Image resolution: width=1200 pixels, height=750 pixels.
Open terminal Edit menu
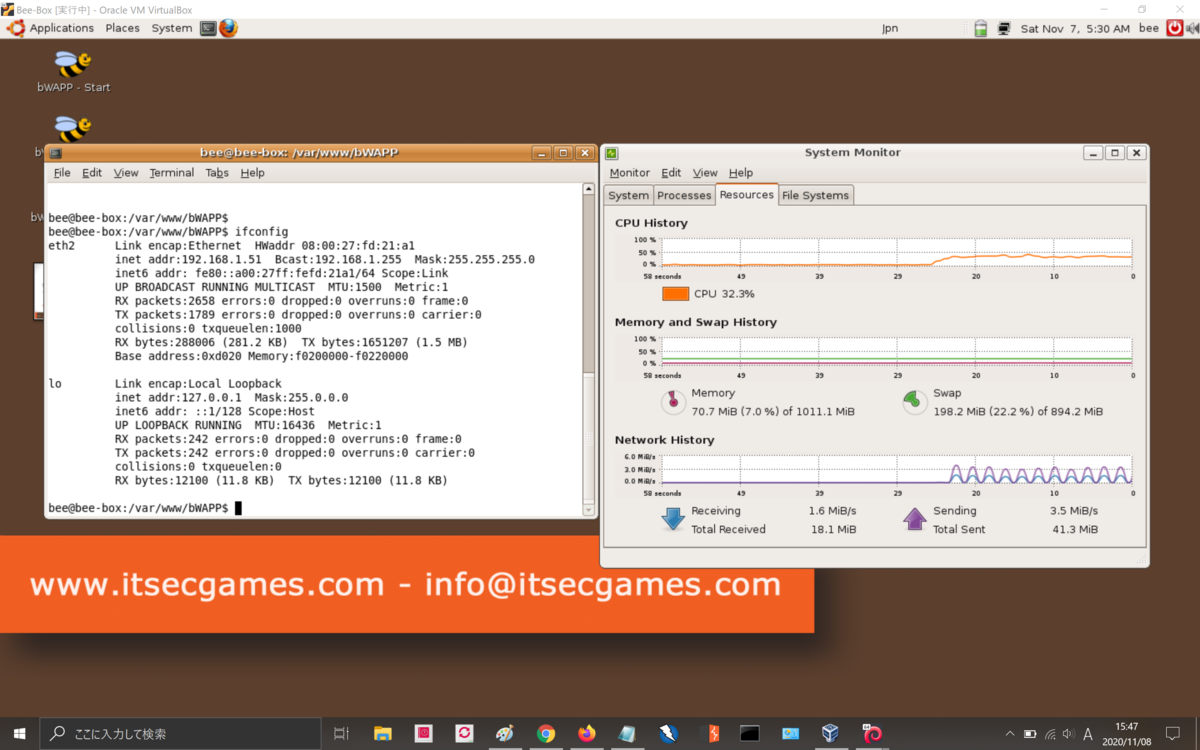point(92,173)
